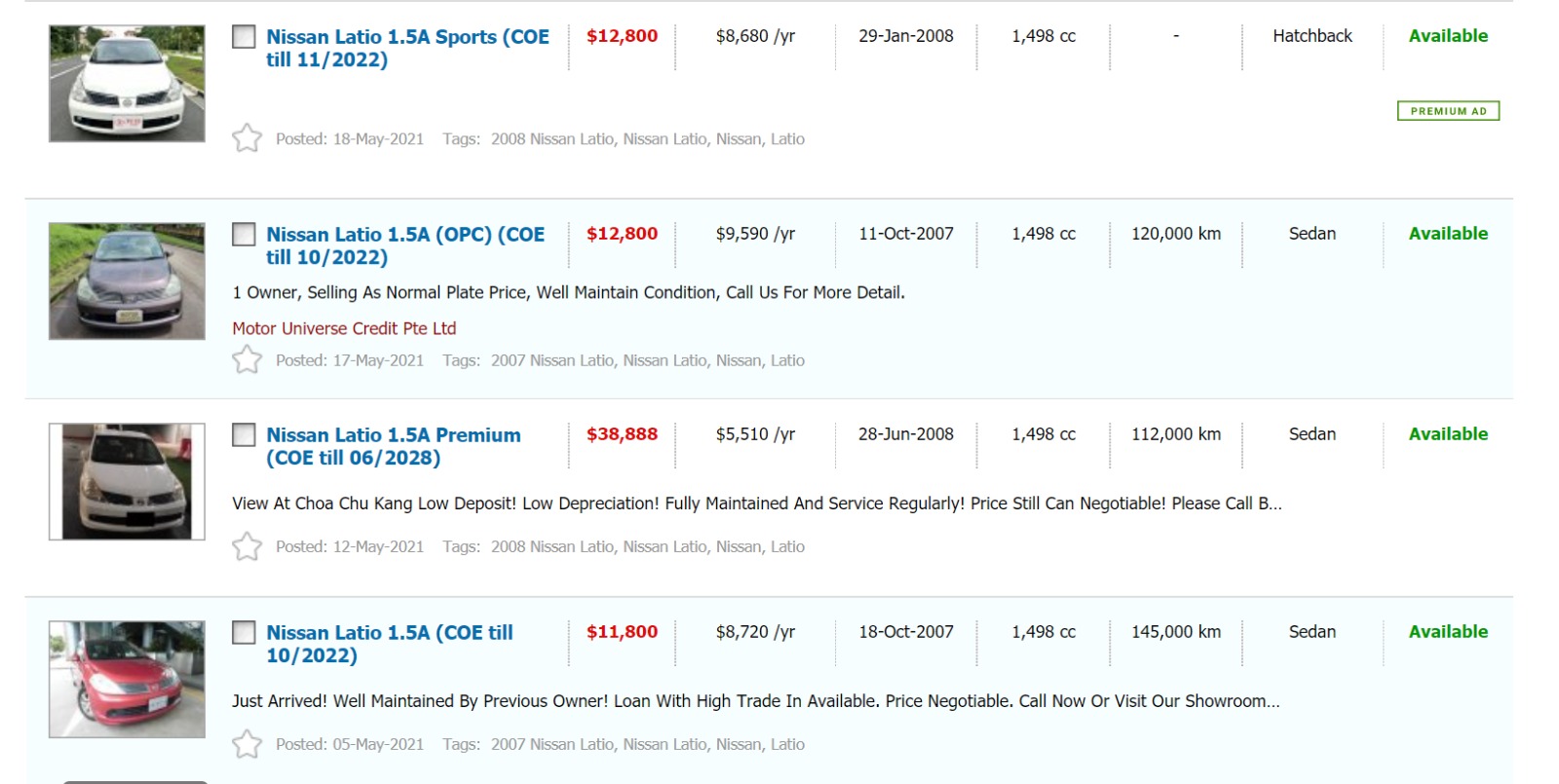Tick checkbox for Nissan Latio 1.5A Sports

point(244,37)
